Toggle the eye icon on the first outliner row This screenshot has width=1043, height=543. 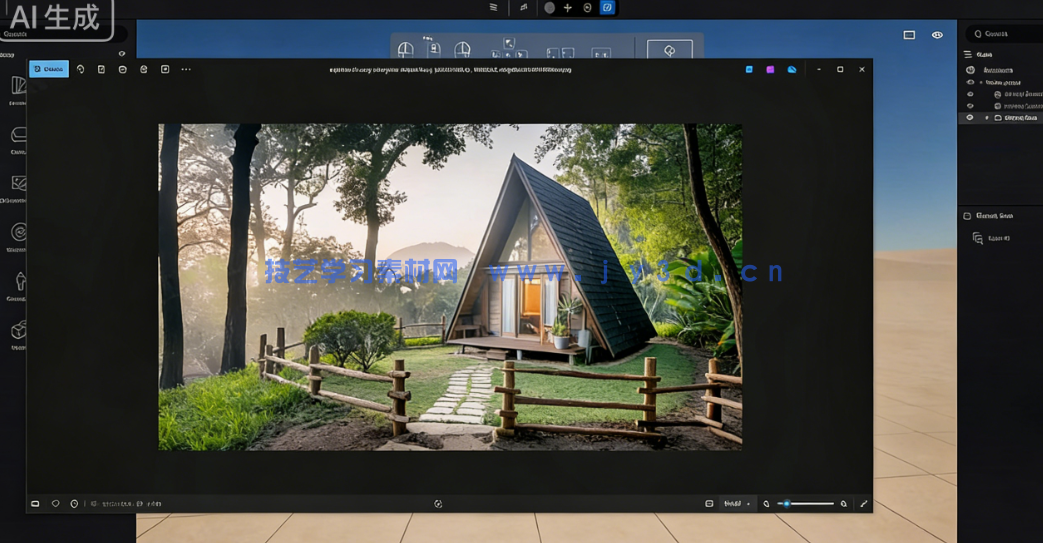coord(969,70)
